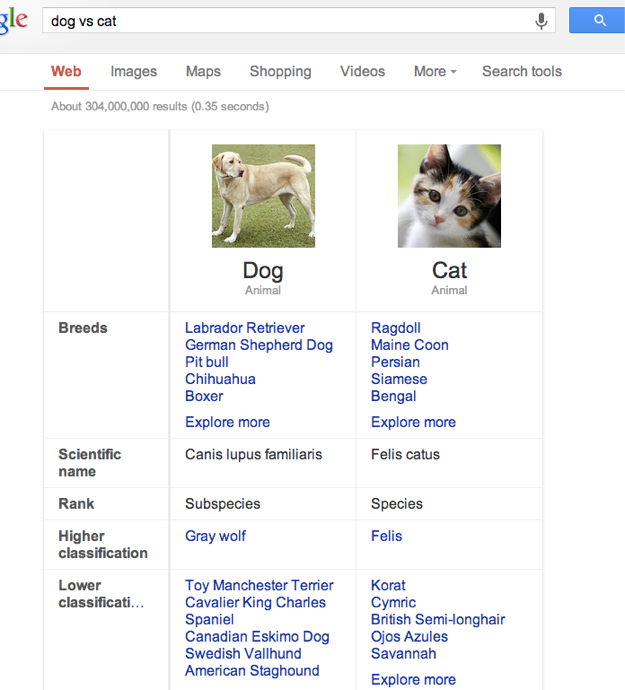Select the 'Canis lupus familiaris' text
Viewport: 625px width, 690px height.
pyautogui.click(x=254, y=454)
